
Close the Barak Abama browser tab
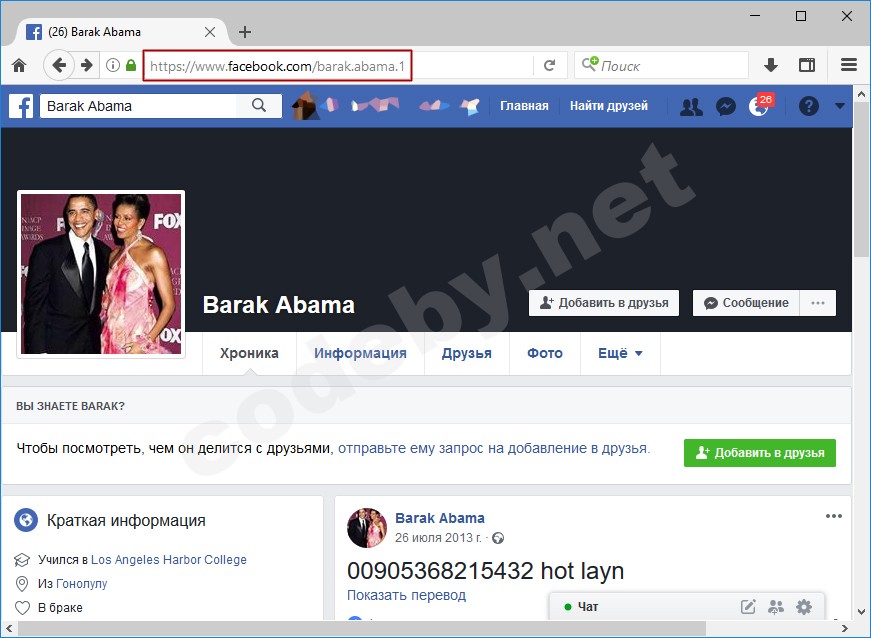[210, 32]
